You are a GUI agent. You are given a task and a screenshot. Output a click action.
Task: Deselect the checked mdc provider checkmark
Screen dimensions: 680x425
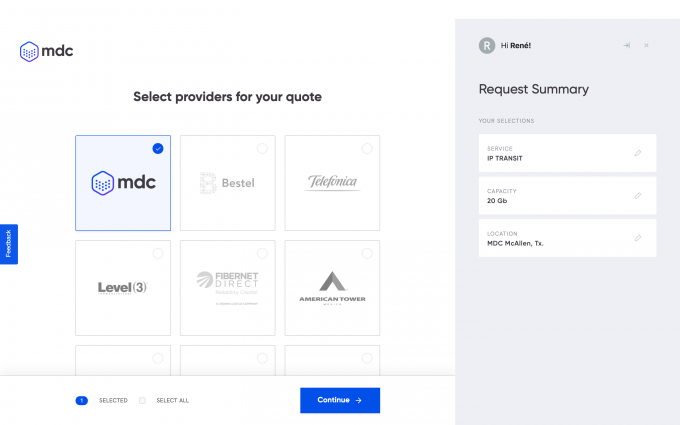(158, 149)
